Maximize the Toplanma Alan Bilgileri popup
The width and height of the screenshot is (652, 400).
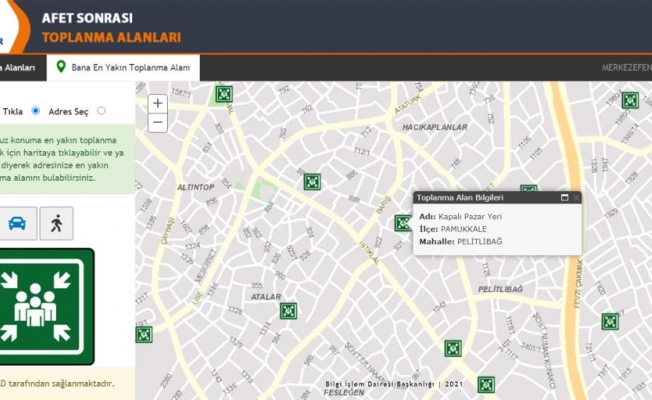(x=565, y=198)
